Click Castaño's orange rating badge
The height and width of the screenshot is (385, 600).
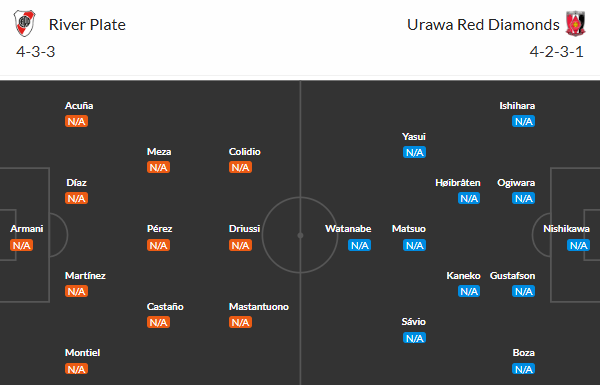[158, 323]
